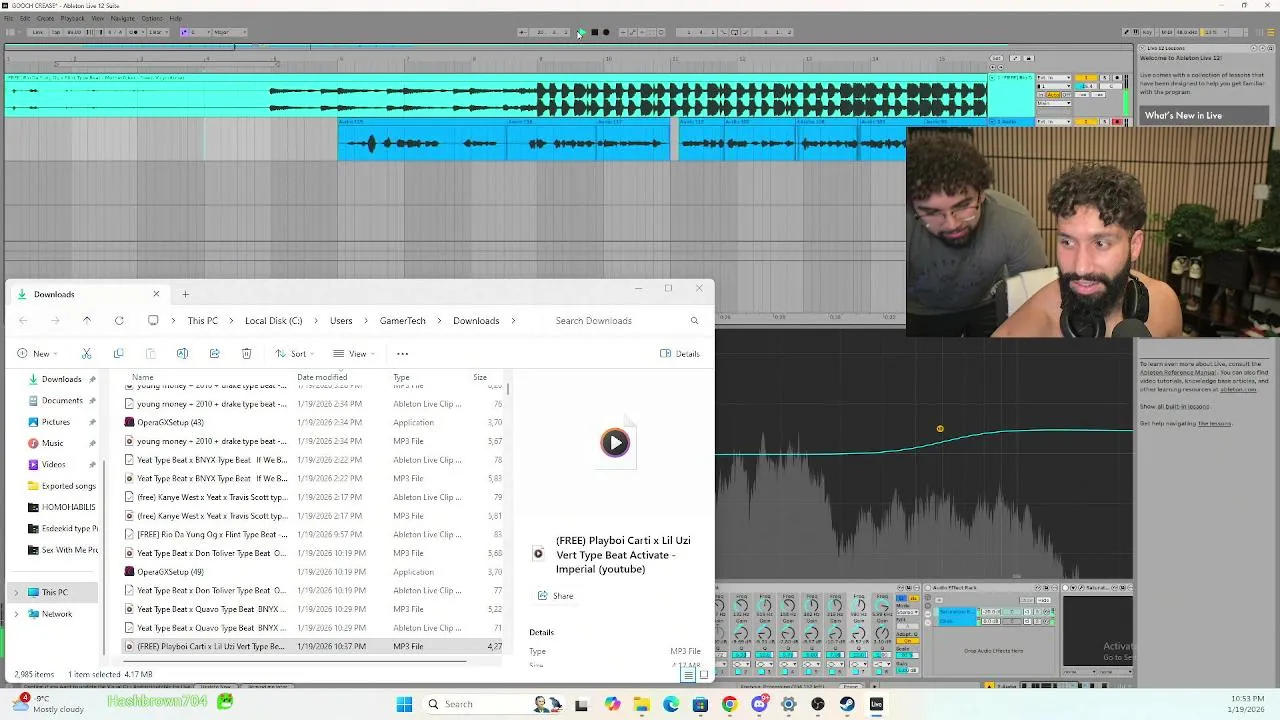Select Documents in Explorer sidebar
Image resolution: width=1280 pixels, height=720 pixels.
tap(62, 400)
